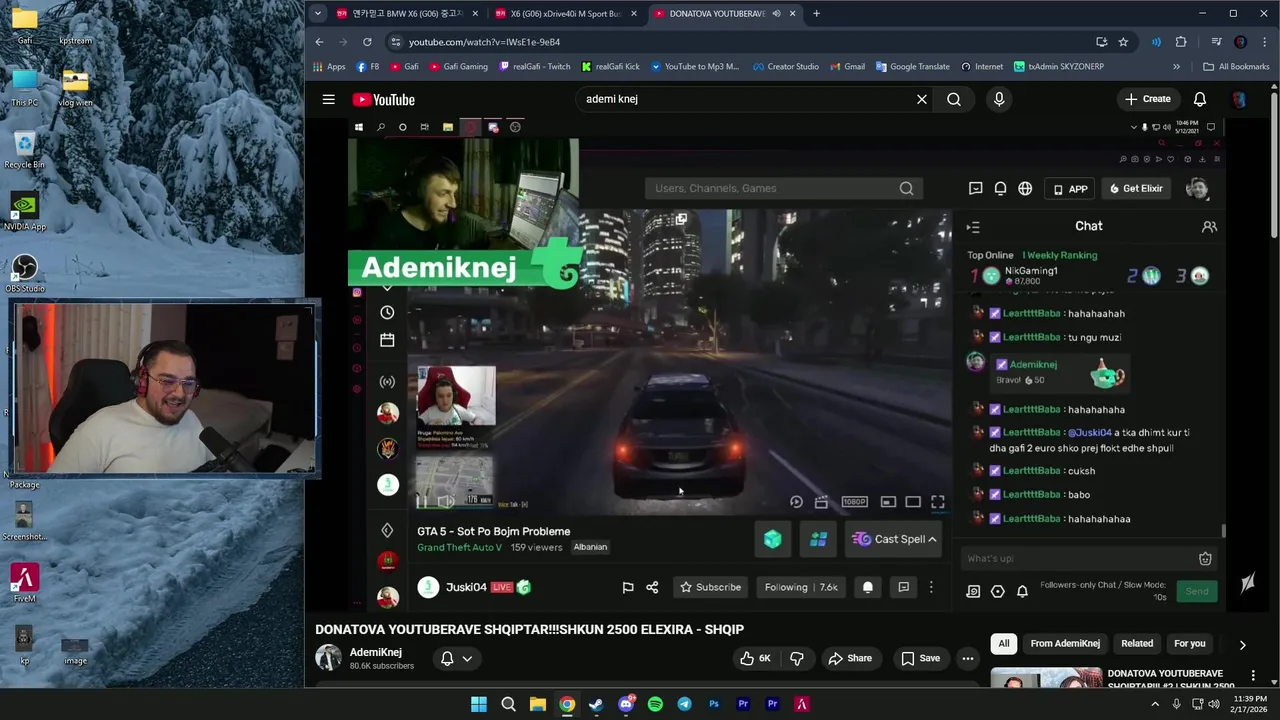Image resolution: width=1280 pixels, height=720 pixels.
Task: Open 'realGafi - Twitch' bookmark
Action: pyautogui.click(x=534, y=67)
